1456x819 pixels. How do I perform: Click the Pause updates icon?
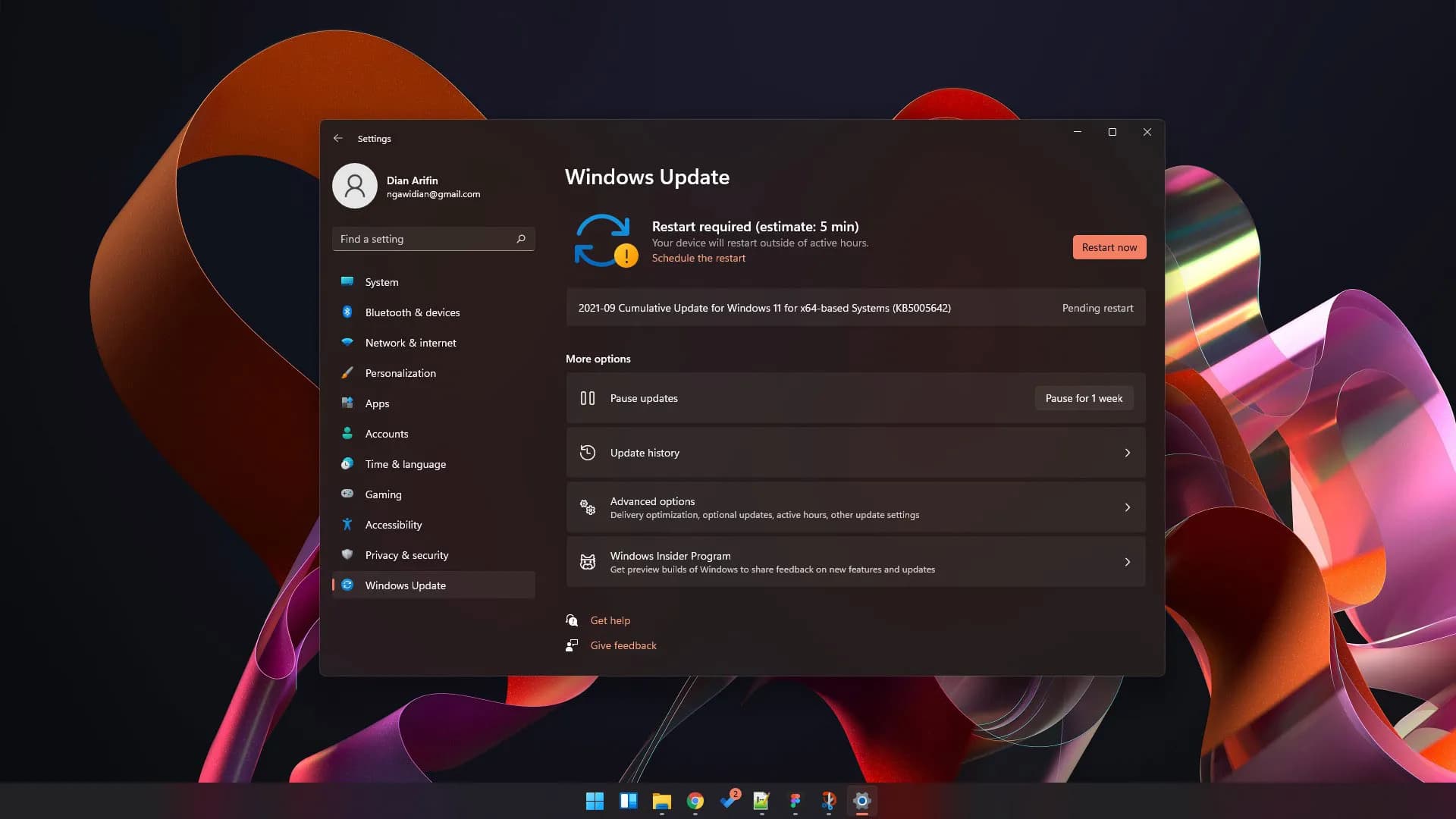pyautogui.click(x=588, y=398)
